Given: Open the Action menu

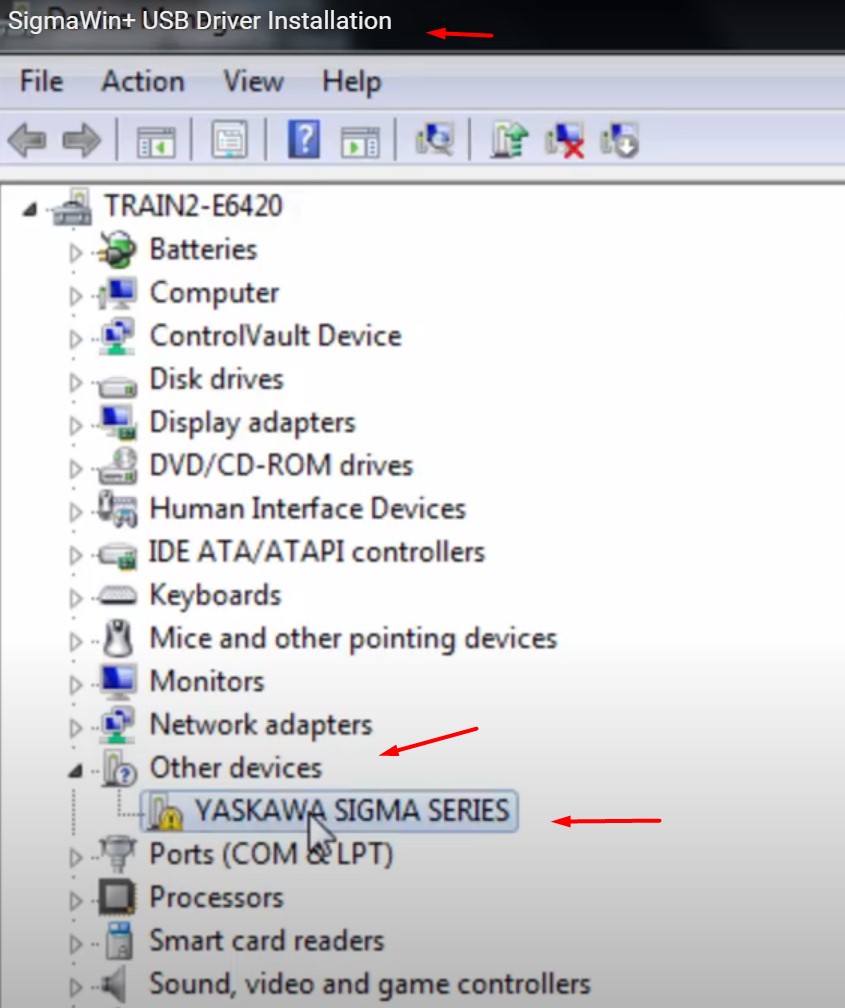Looking at the screenshot, I should [x=143, y=82].
